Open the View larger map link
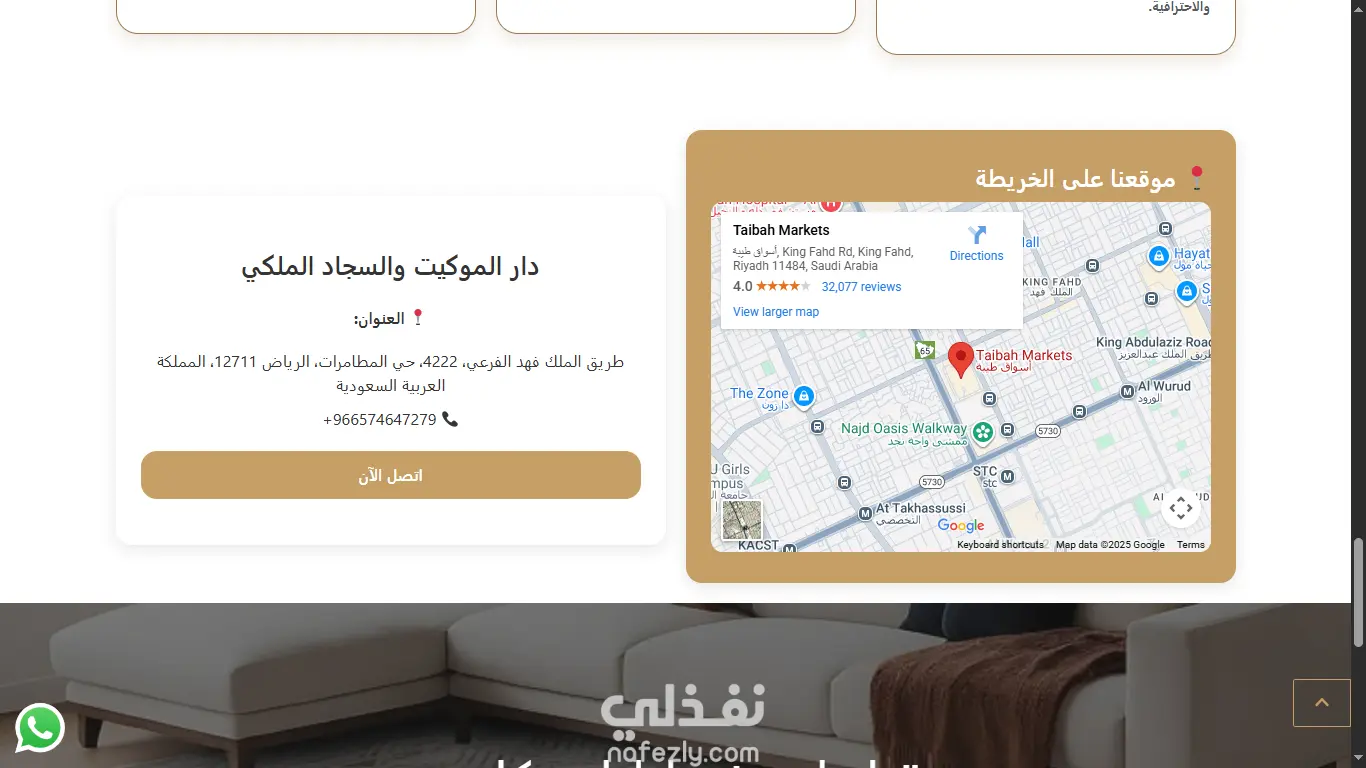The width and height of the screenshot is (1366, 768). pyautogui.click(x=776, y=312)
